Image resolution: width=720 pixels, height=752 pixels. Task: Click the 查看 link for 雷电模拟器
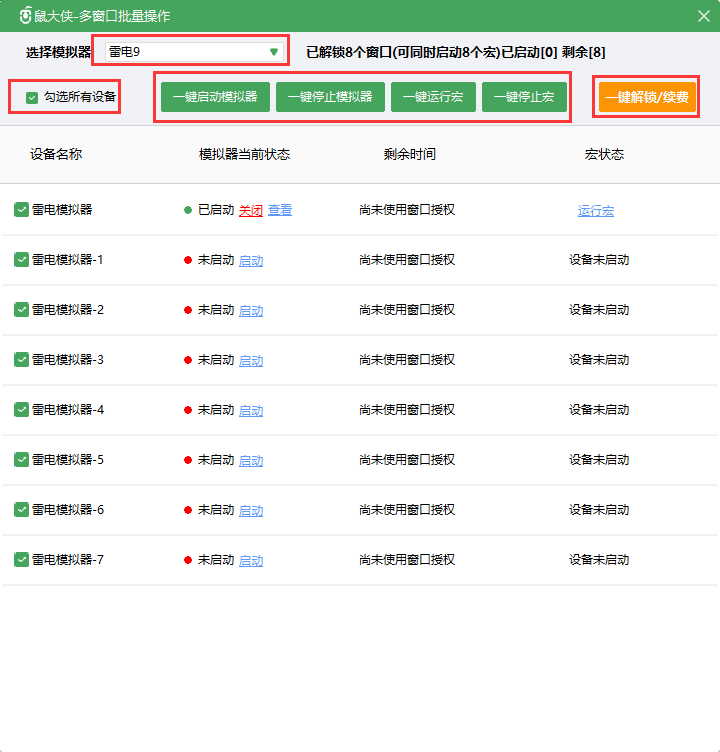[x=280, y=210]
